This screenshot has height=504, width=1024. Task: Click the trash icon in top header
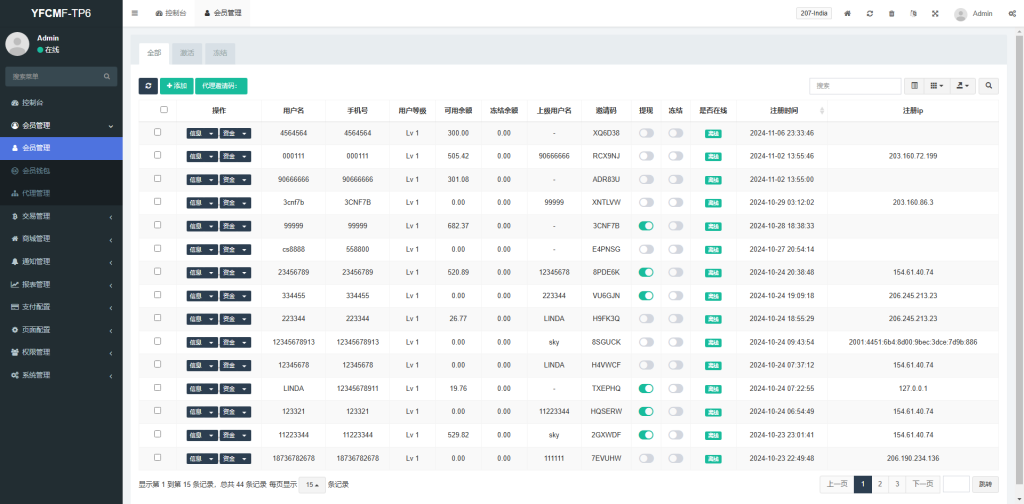click(891, 14)
